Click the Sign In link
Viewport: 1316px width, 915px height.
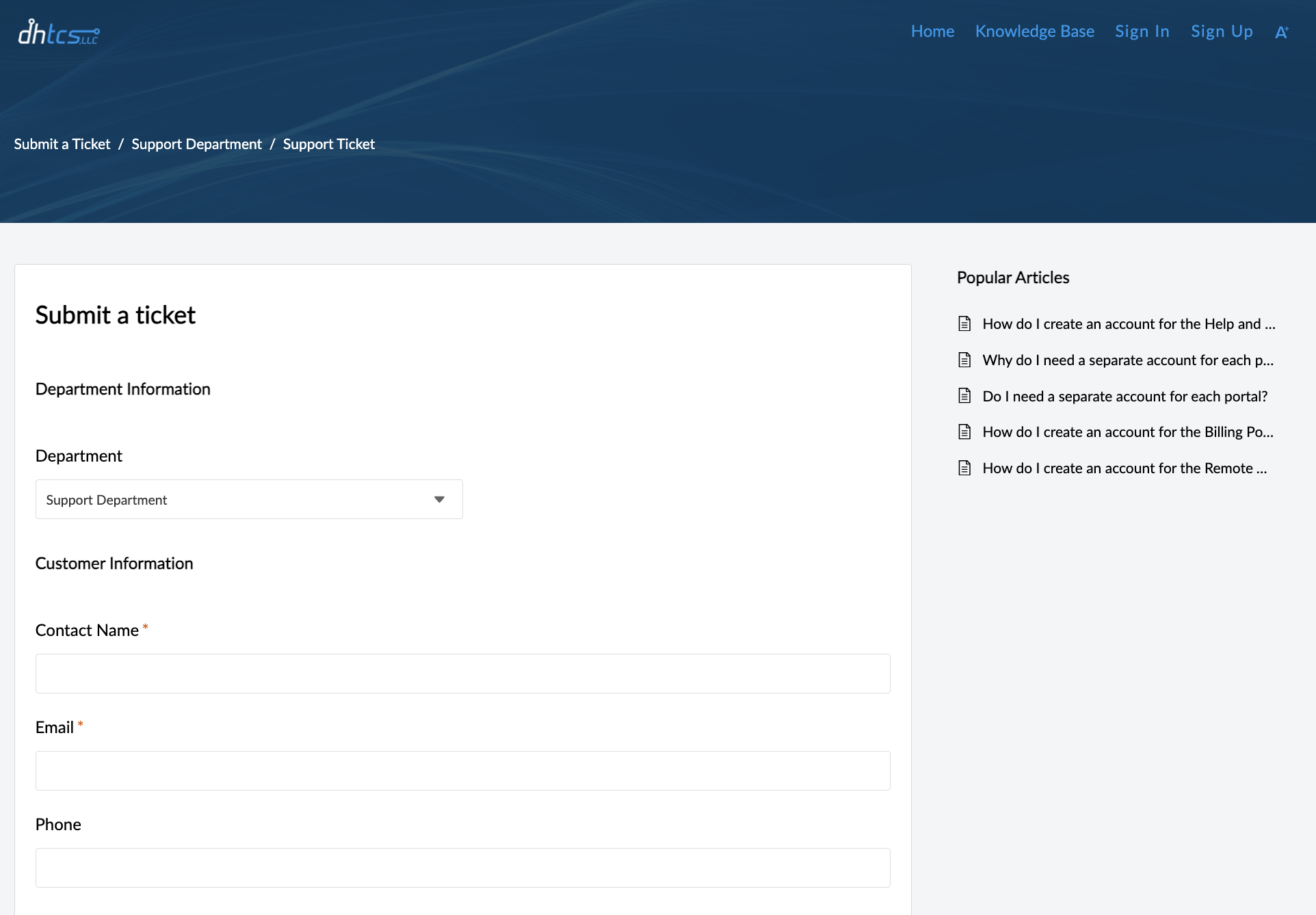coord(1142,31)
